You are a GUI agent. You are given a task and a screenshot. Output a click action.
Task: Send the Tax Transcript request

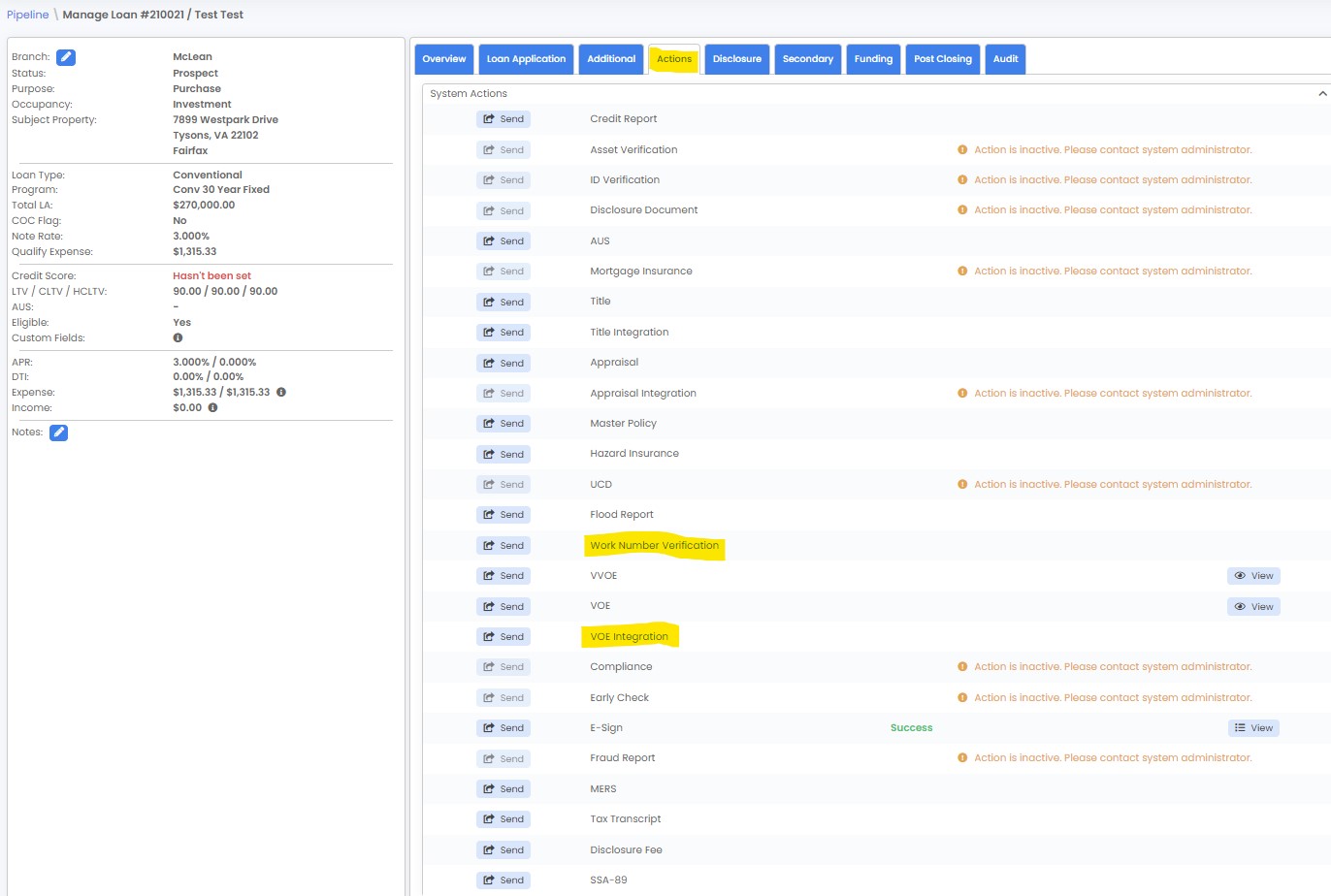[x=503, y=819]
